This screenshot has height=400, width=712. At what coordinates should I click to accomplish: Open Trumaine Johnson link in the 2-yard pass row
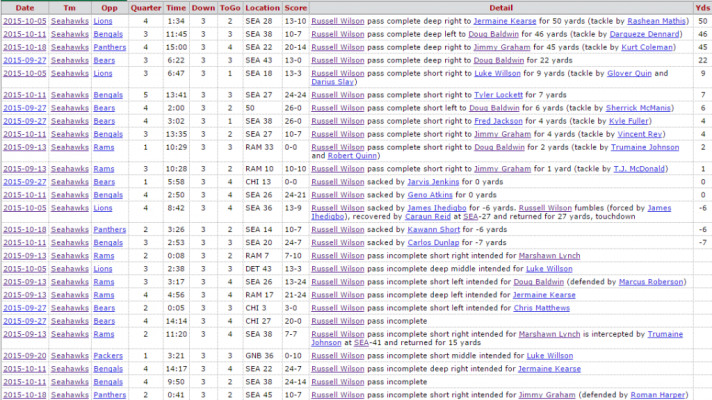(x=645, y=148)
